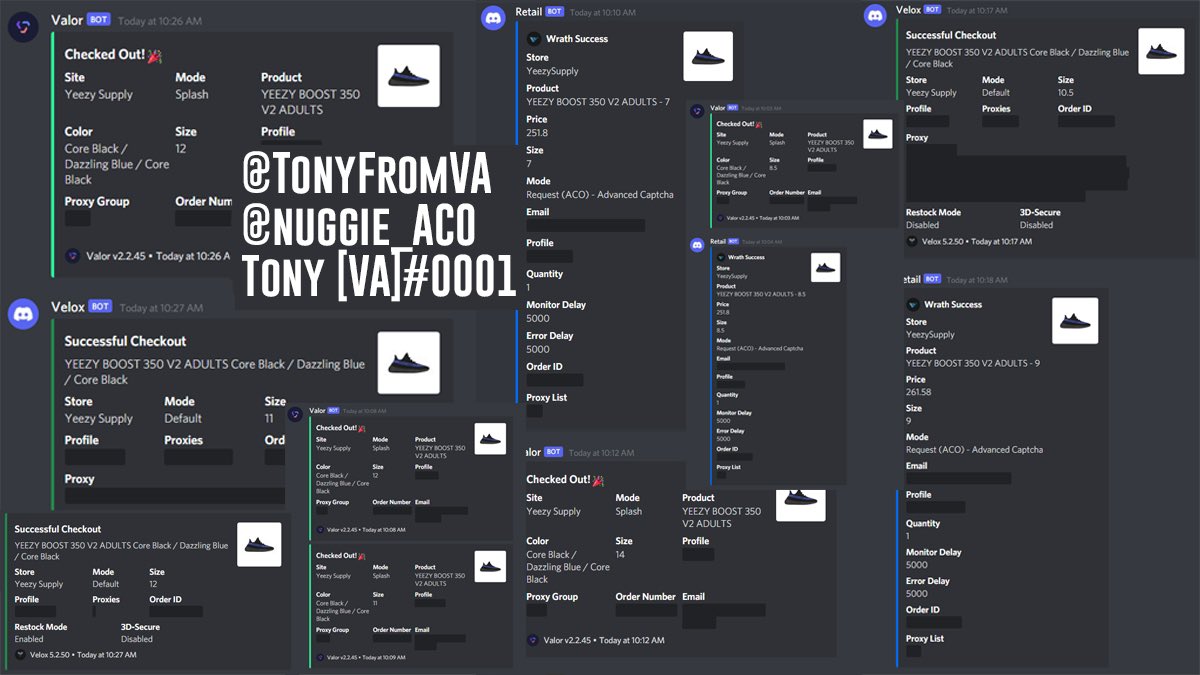
Task: Click 'Enabled' under Restock Mode in Velox size 12 embed
Action: click(x=29, y=639)
